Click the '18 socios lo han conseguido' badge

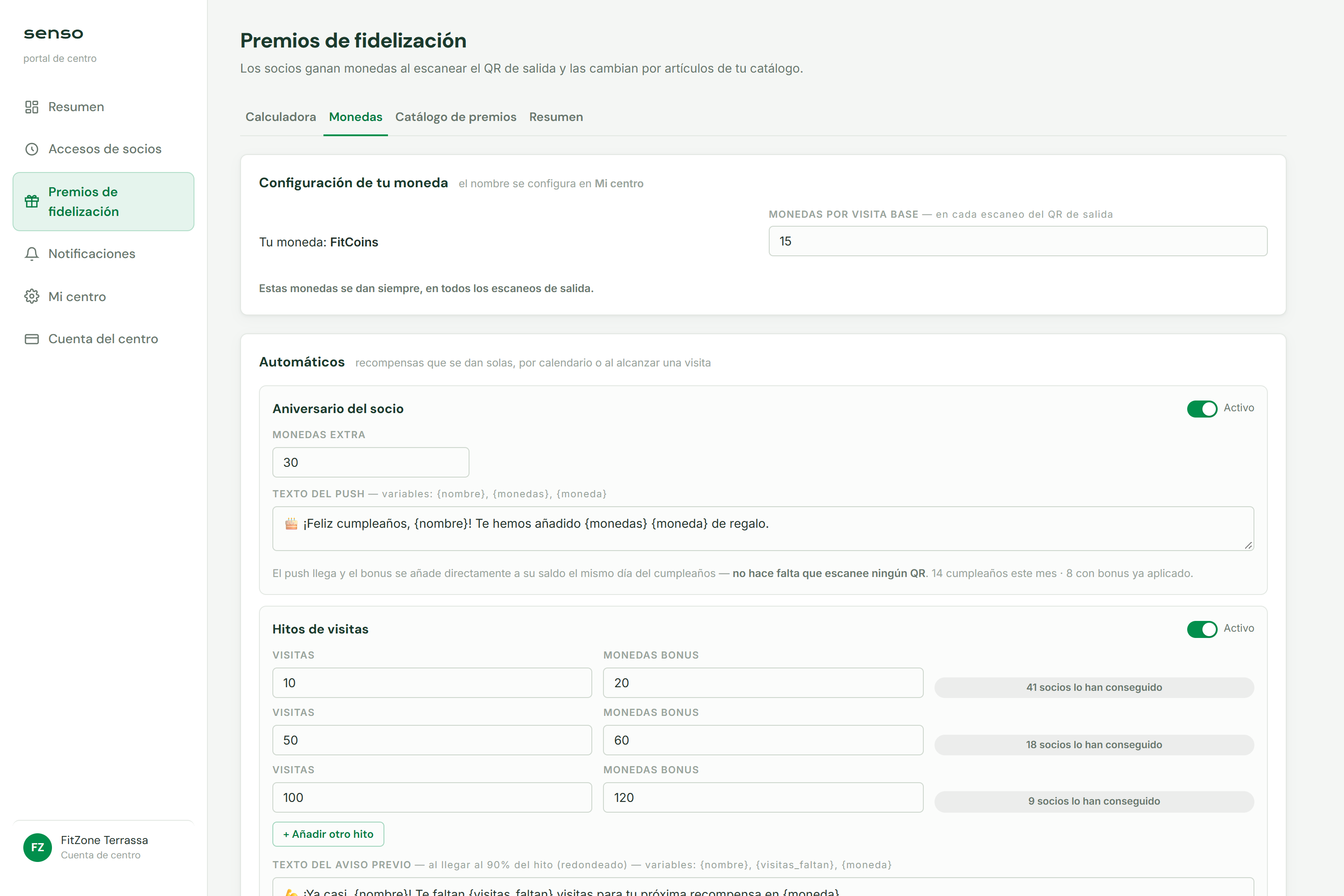pyautogui.click(x=1094, y=745)
